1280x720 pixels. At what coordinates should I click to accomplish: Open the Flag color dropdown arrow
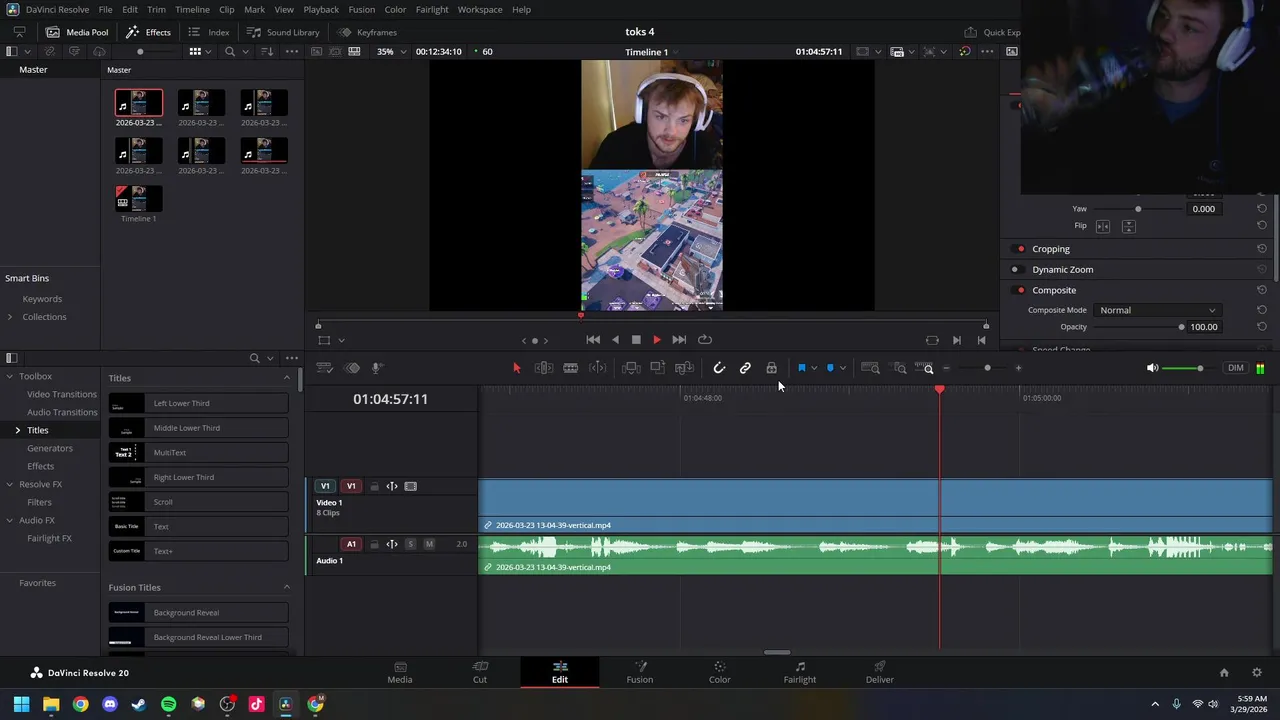(x=814, y=368)
